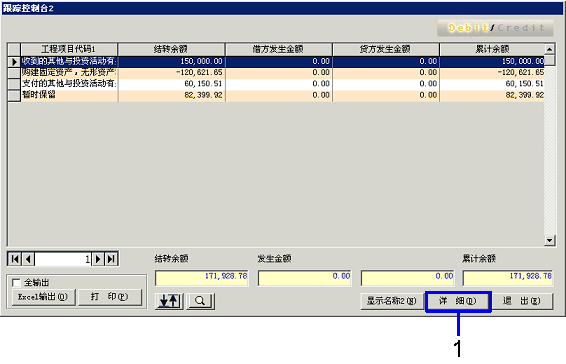Viewport: 566px width, 364px height.
Task: Click row selector arrow of the first row
Action: pyautogui.click(x=14, y=62)
